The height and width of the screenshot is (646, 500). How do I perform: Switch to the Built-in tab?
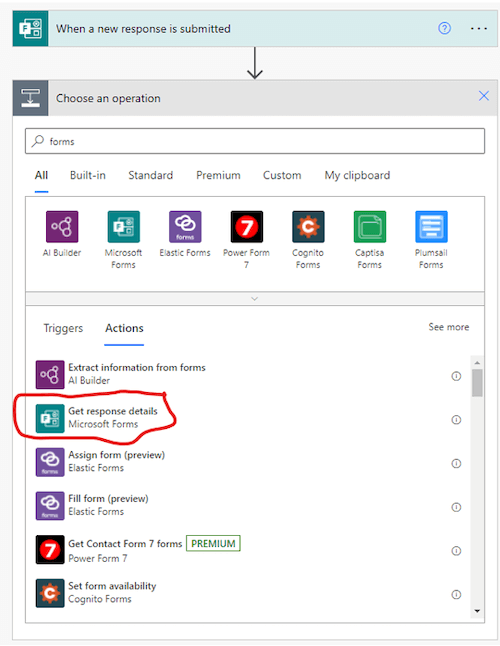[x=88, y=176]
